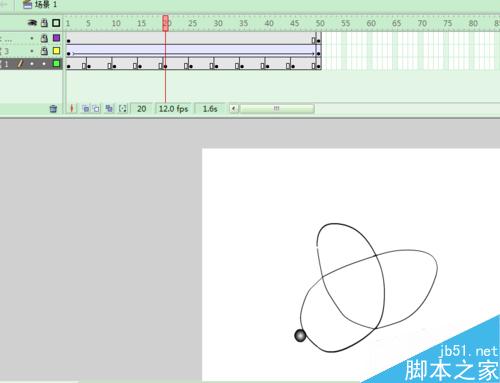
Task: Click frame 30 on the timeline ruler
Action: (218, 23)
